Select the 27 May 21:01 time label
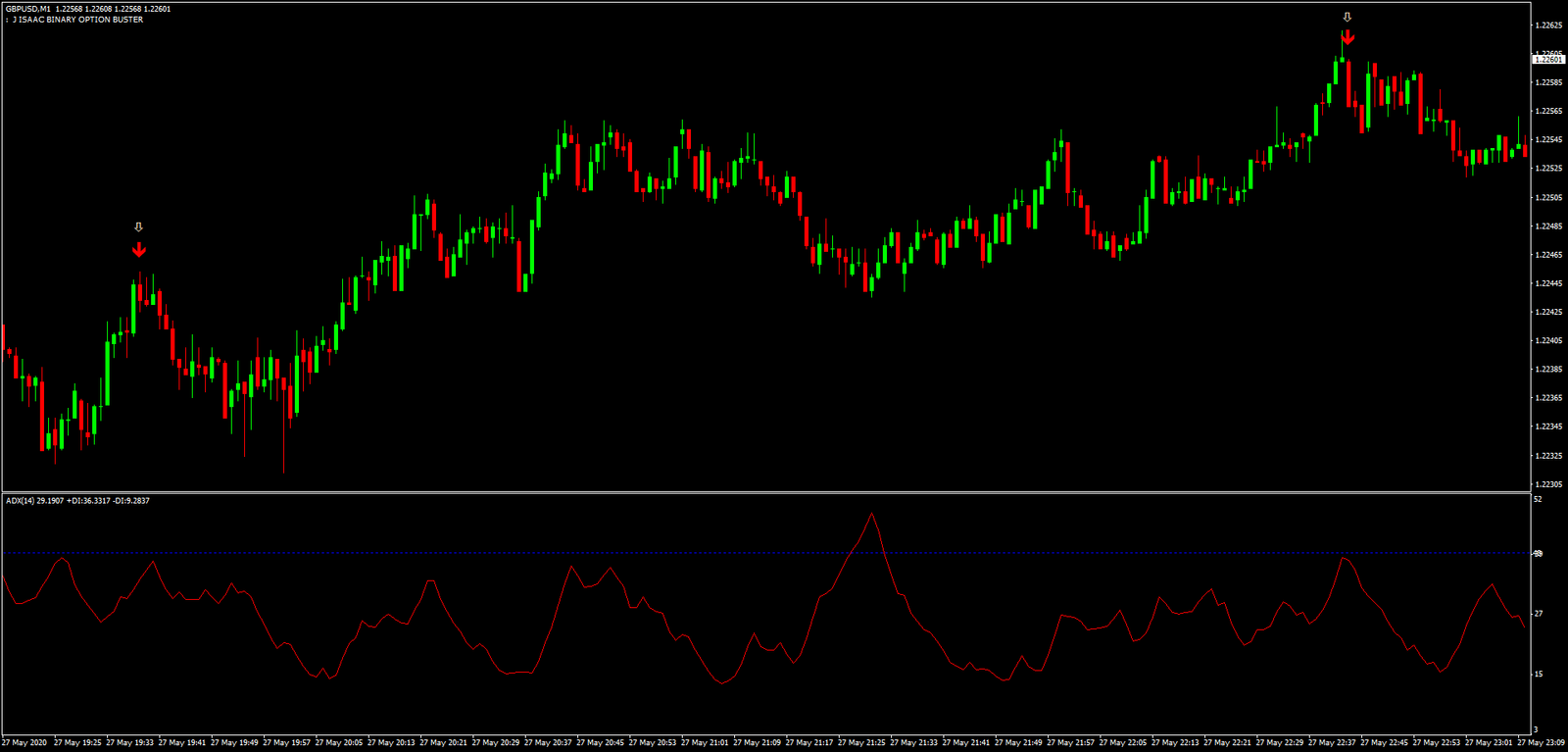This screenshot has height=752, width=1568. click(705, 743)
